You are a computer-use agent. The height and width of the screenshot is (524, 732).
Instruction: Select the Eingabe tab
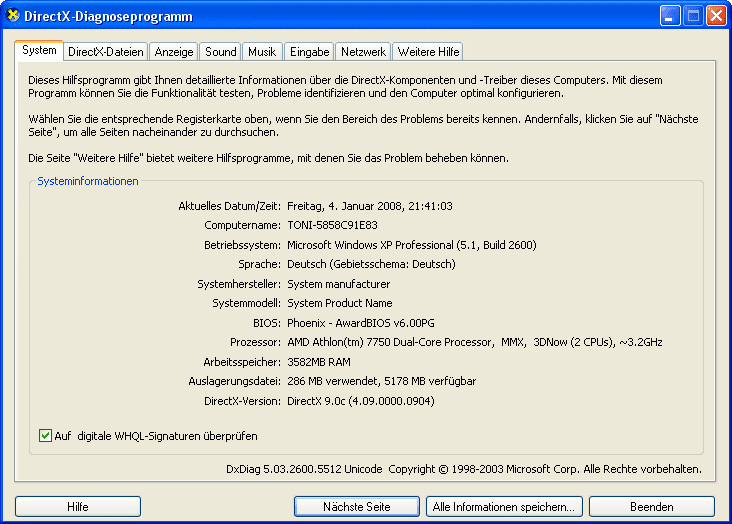click(310, 52)
